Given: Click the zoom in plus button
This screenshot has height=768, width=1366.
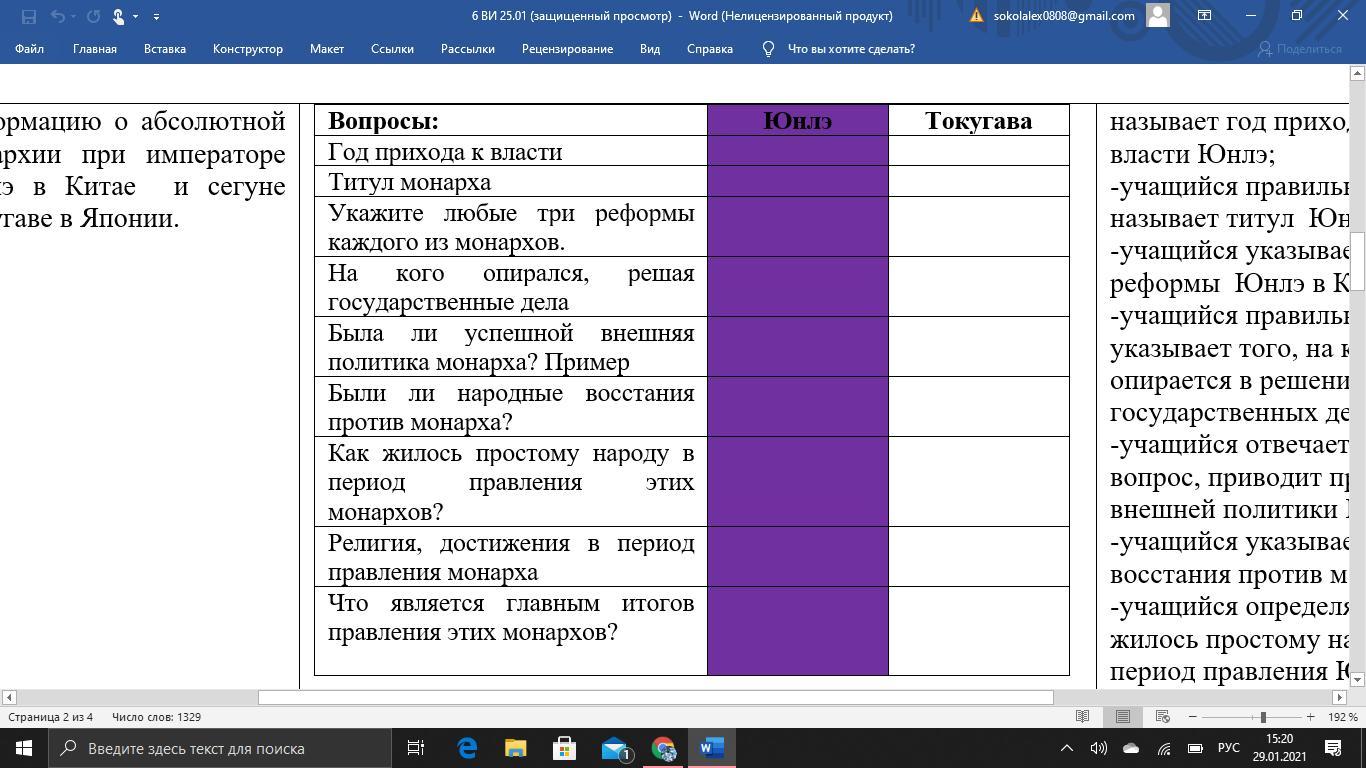Looking at the screenshot, I should [1310, 717].
